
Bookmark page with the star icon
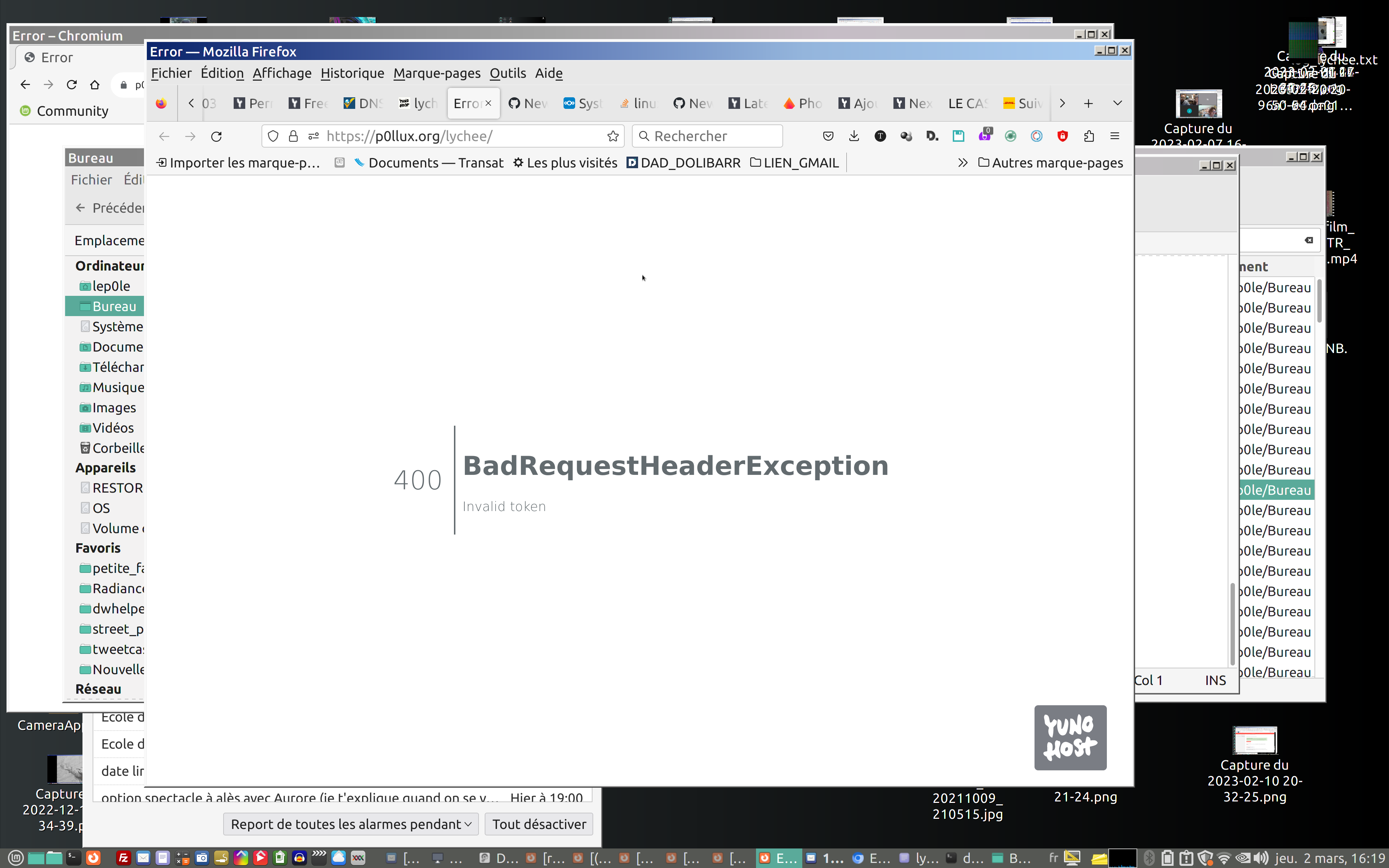[613, 136]
